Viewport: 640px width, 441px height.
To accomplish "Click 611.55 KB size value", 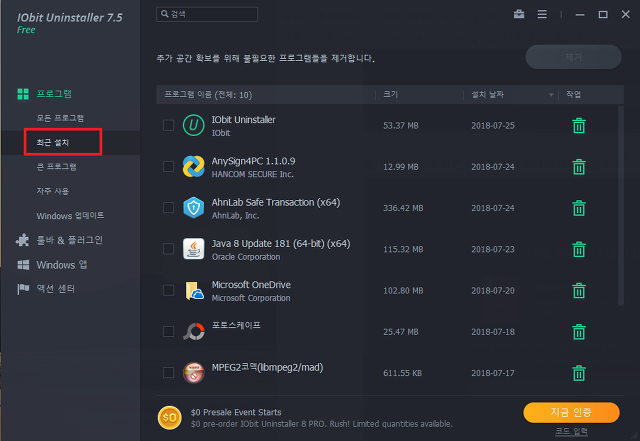I will 402,373.
